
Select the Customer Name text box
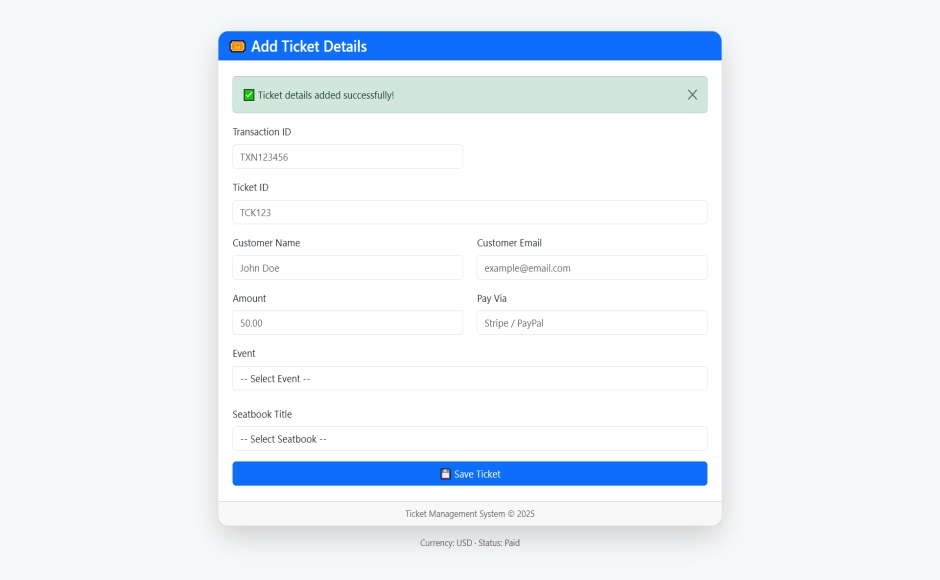click(x=347, y=268)
